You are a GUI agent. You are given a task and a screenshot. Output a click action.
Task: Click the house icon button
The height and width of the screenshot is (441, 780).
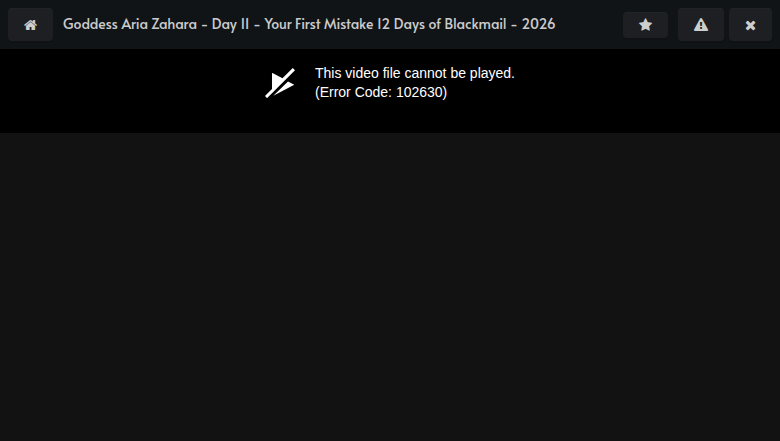[30, 24]
